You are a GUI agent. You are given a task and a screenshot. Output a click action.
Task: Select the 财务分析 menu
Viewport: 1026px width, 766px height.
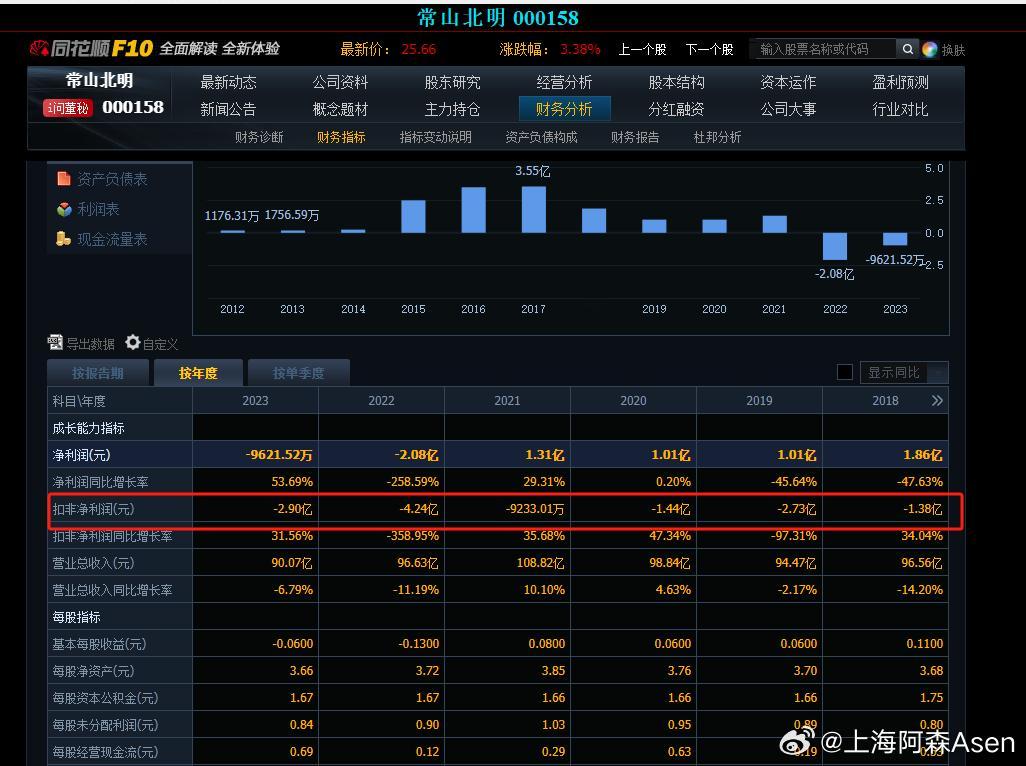(x=564, y=109)
